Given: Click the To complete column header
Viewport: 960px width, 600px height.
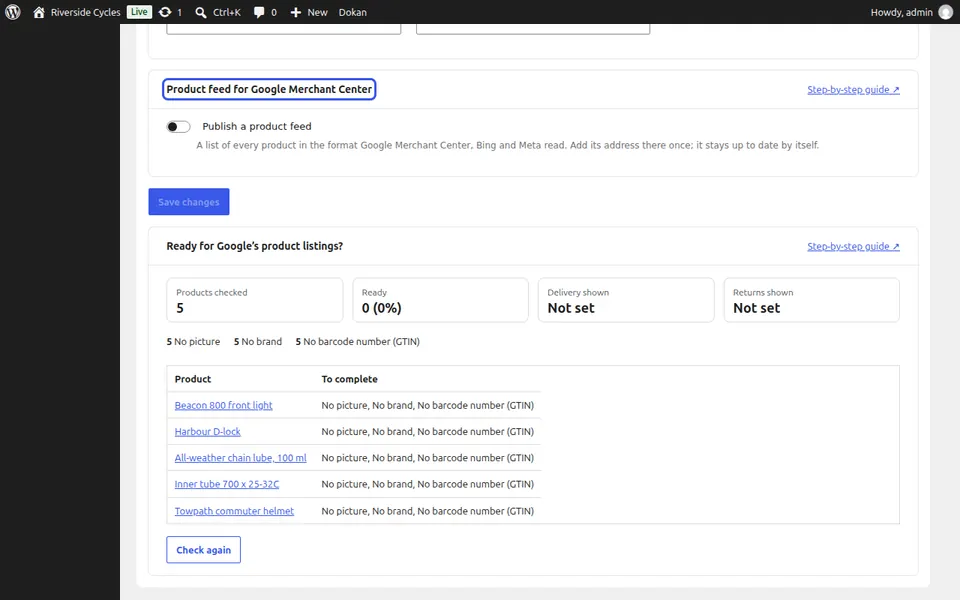Looking at the screenshot, I should point(350,379).
